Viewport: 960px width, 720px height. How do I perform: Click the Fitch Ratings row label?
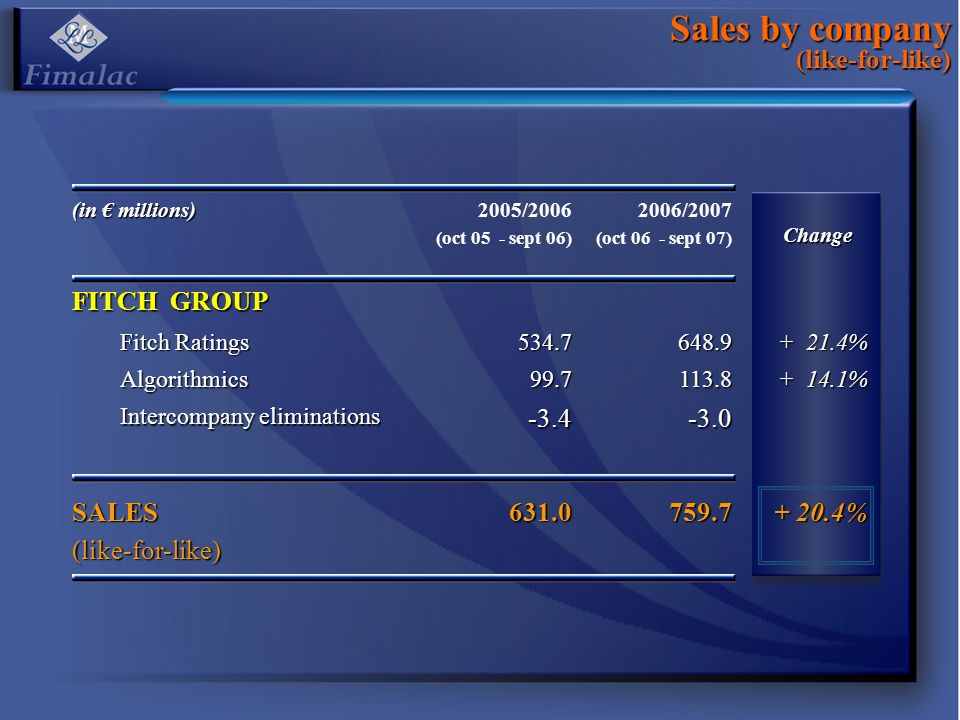(x=184, y=343)
